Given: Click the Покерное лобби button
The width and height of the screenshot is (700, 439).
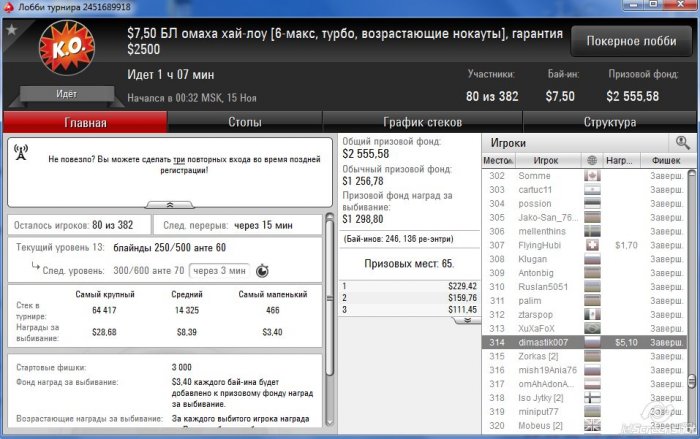Looking at the screenshot, I should point(631,41).
